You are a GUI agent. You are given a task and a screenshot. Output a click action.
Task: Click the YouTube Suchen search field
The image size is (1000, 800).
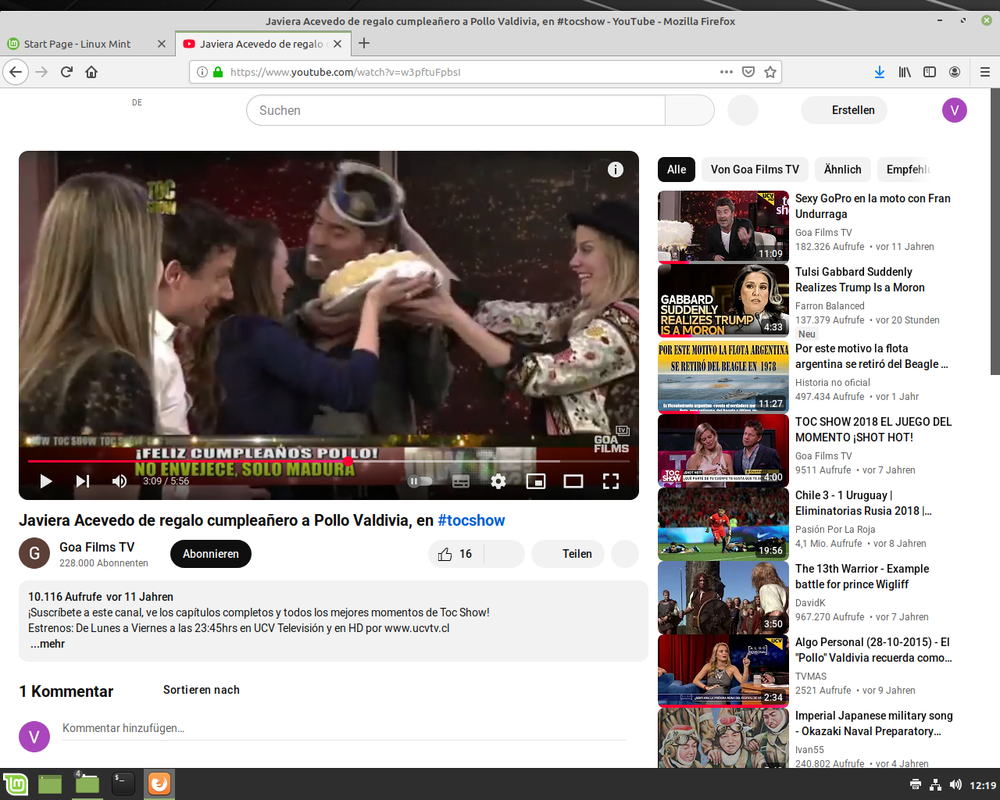(455, 110)
